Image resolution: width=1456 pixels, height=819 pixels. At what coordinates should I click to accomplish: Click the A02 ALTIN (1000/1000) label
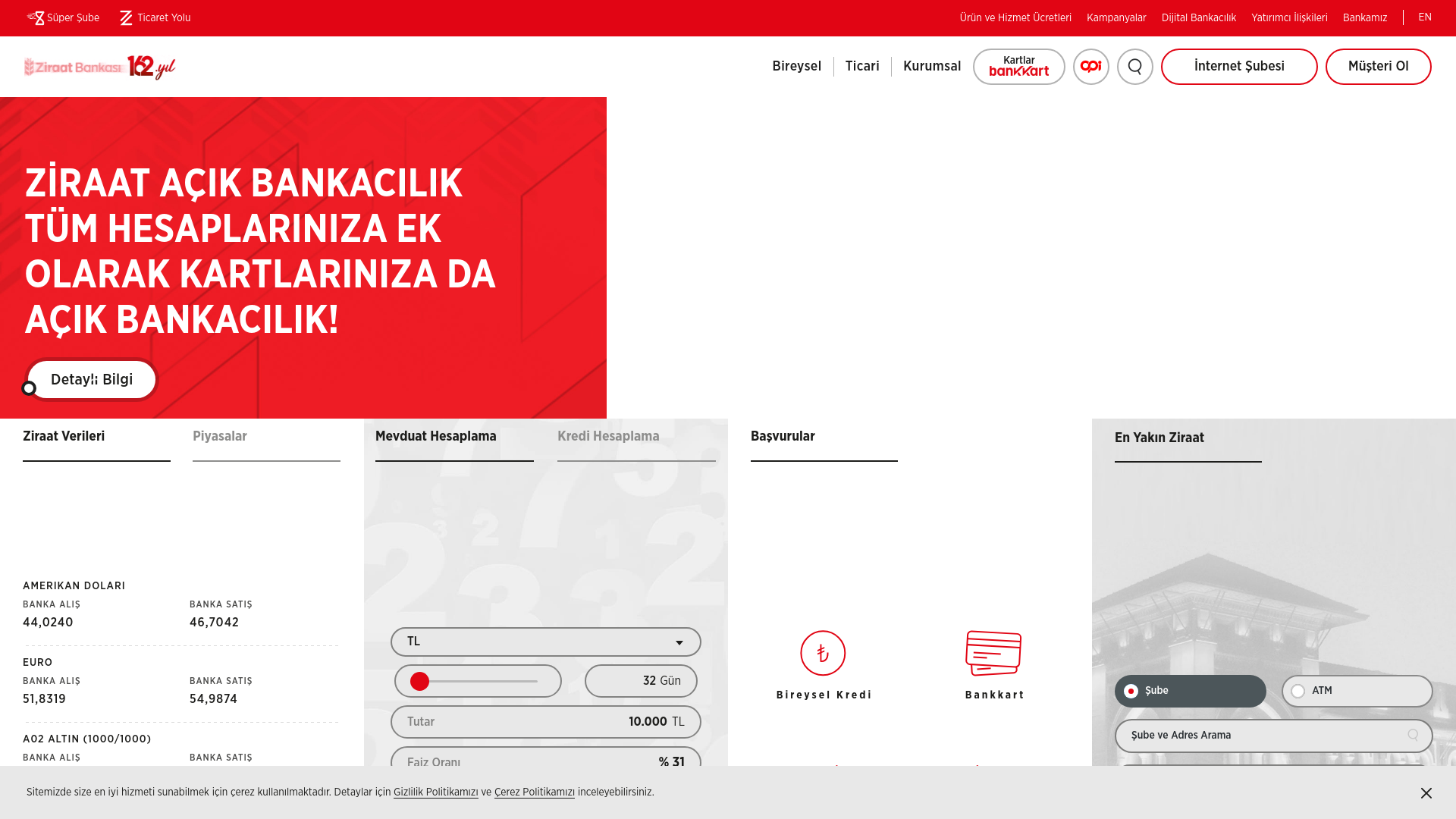(x=86, y=739)
